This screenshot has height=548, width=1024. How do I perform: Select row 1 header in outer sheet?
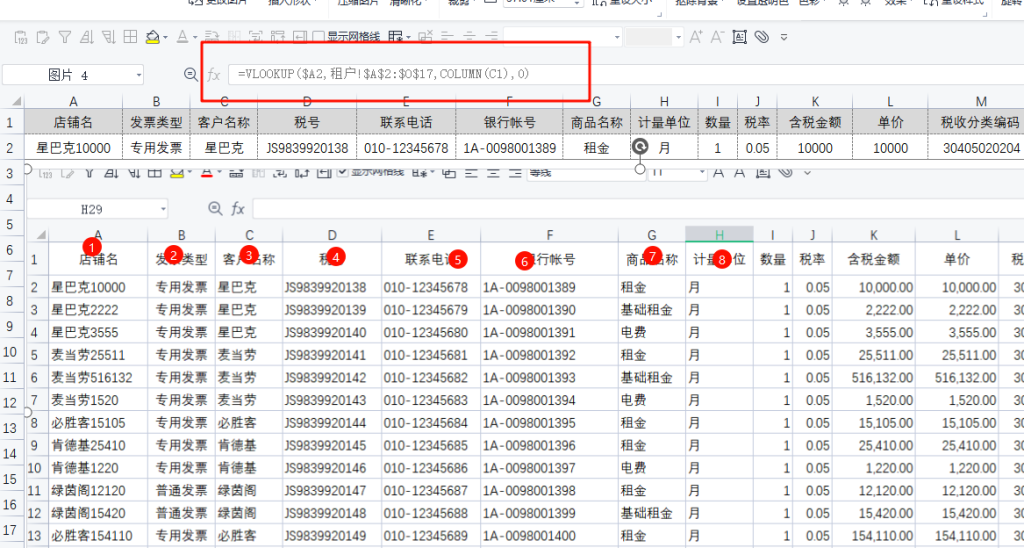pos(10,122)
